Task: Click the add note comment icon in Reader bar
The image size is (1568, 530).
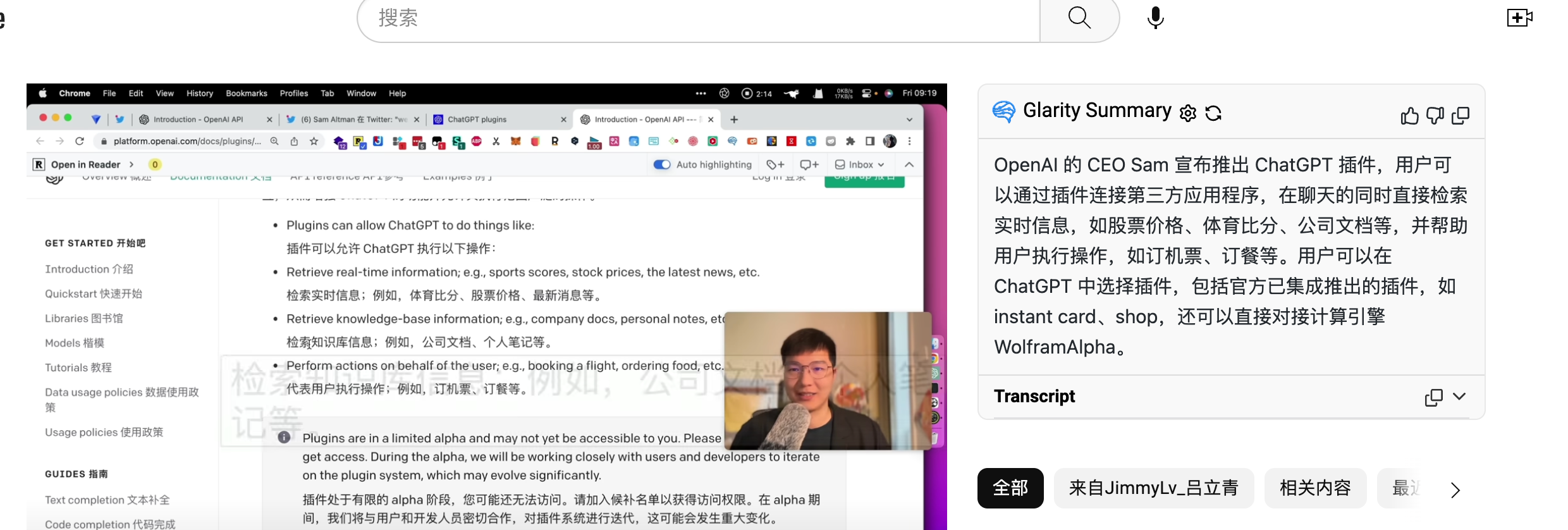Action: click(x=809, y=164)
